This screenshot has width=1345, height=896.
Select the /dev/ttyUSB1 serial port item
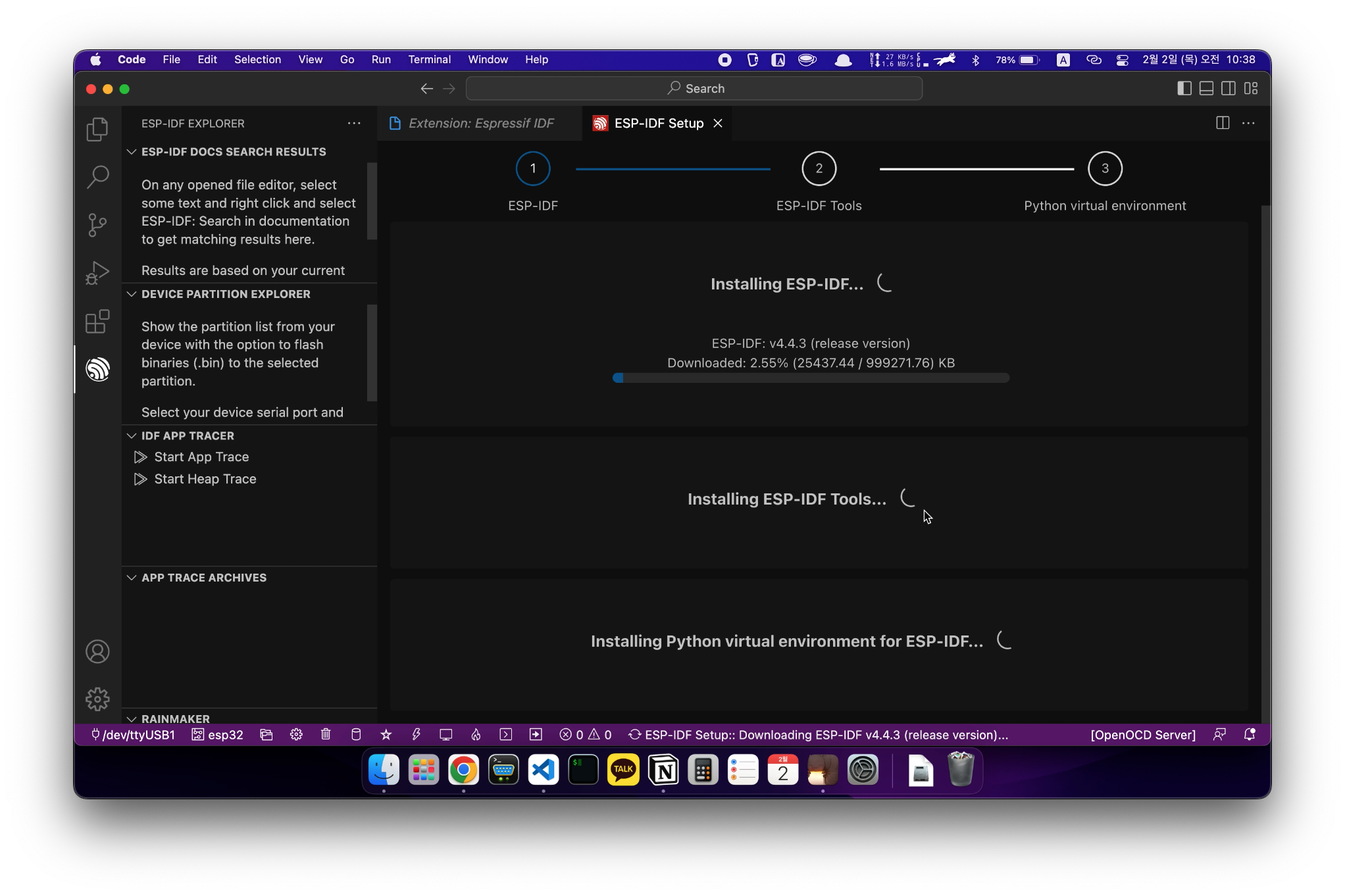click(134, 735)
